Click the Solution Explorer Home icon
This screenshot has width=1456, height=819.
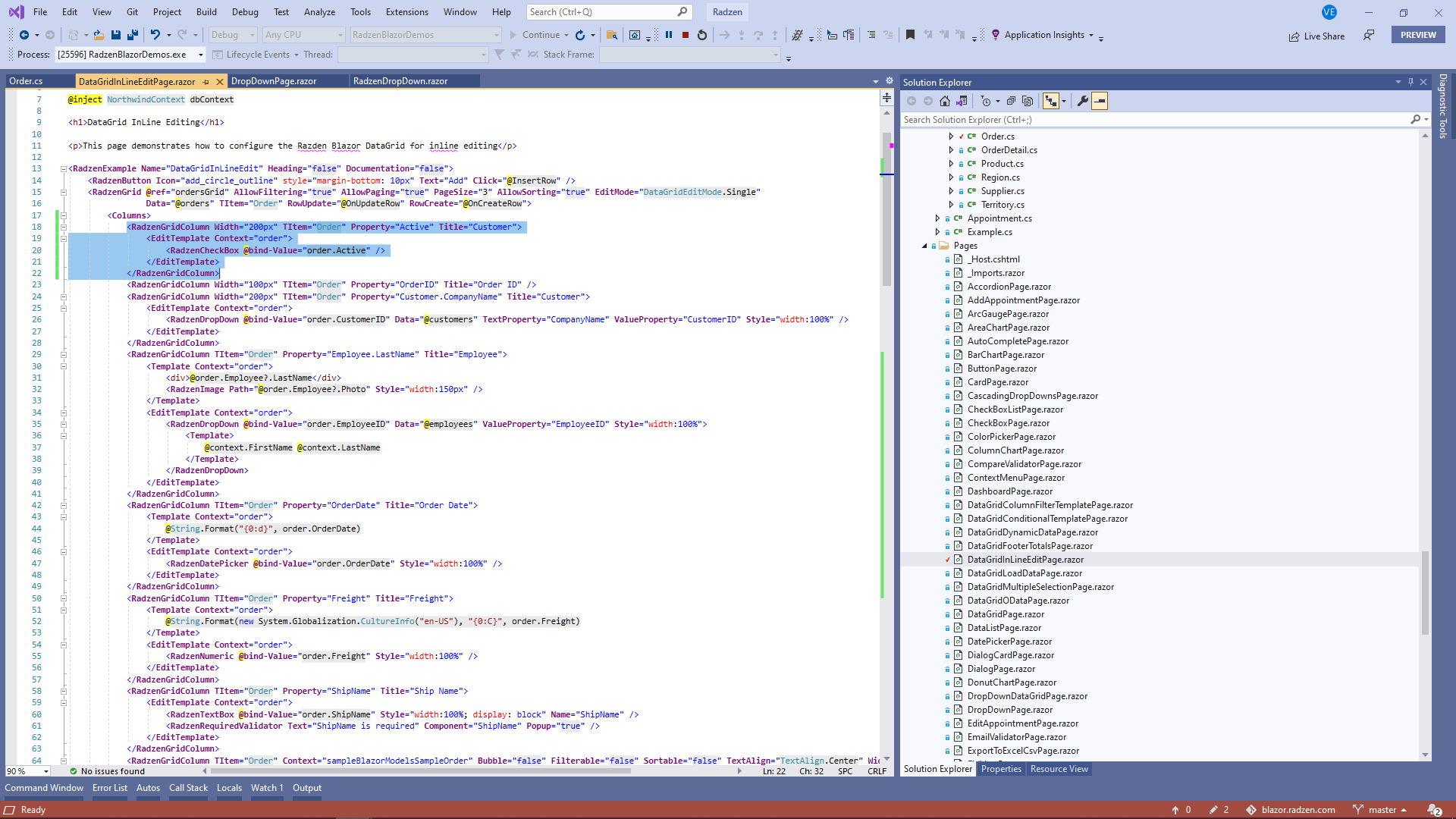coord(945,101)
